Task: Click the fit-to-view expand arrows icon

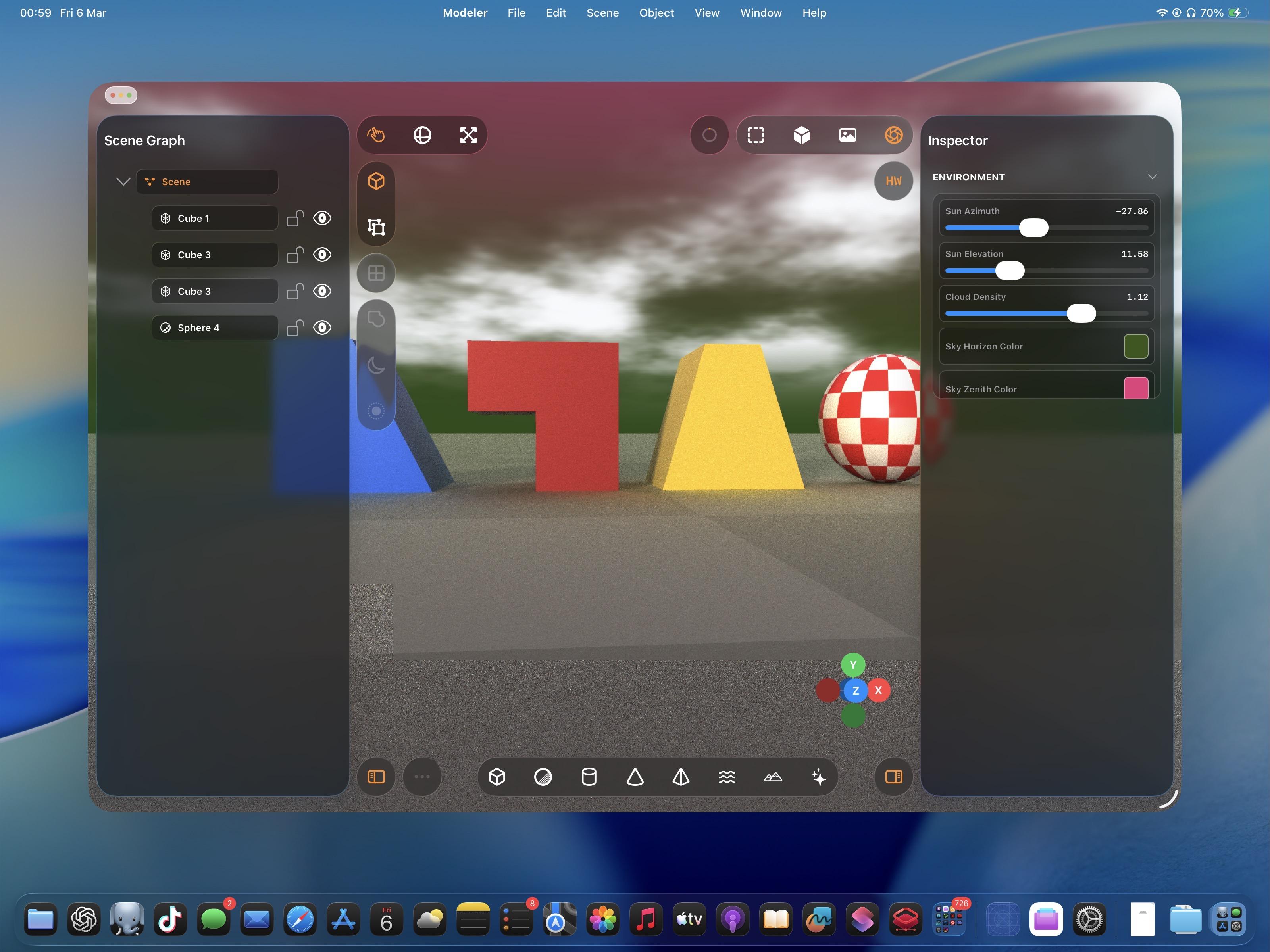Action: pyautogui.click(x=468, y=135)
